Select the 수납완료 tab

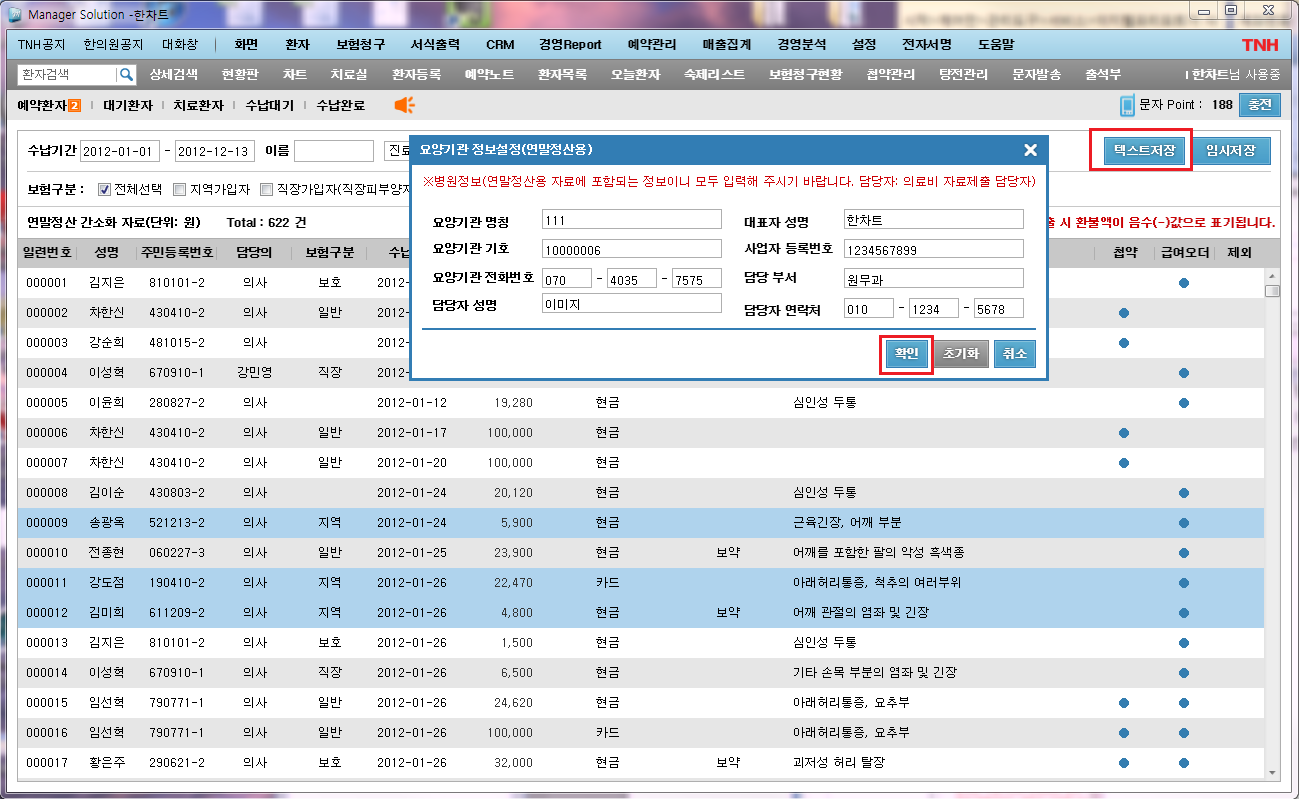[x=340, y=105]
